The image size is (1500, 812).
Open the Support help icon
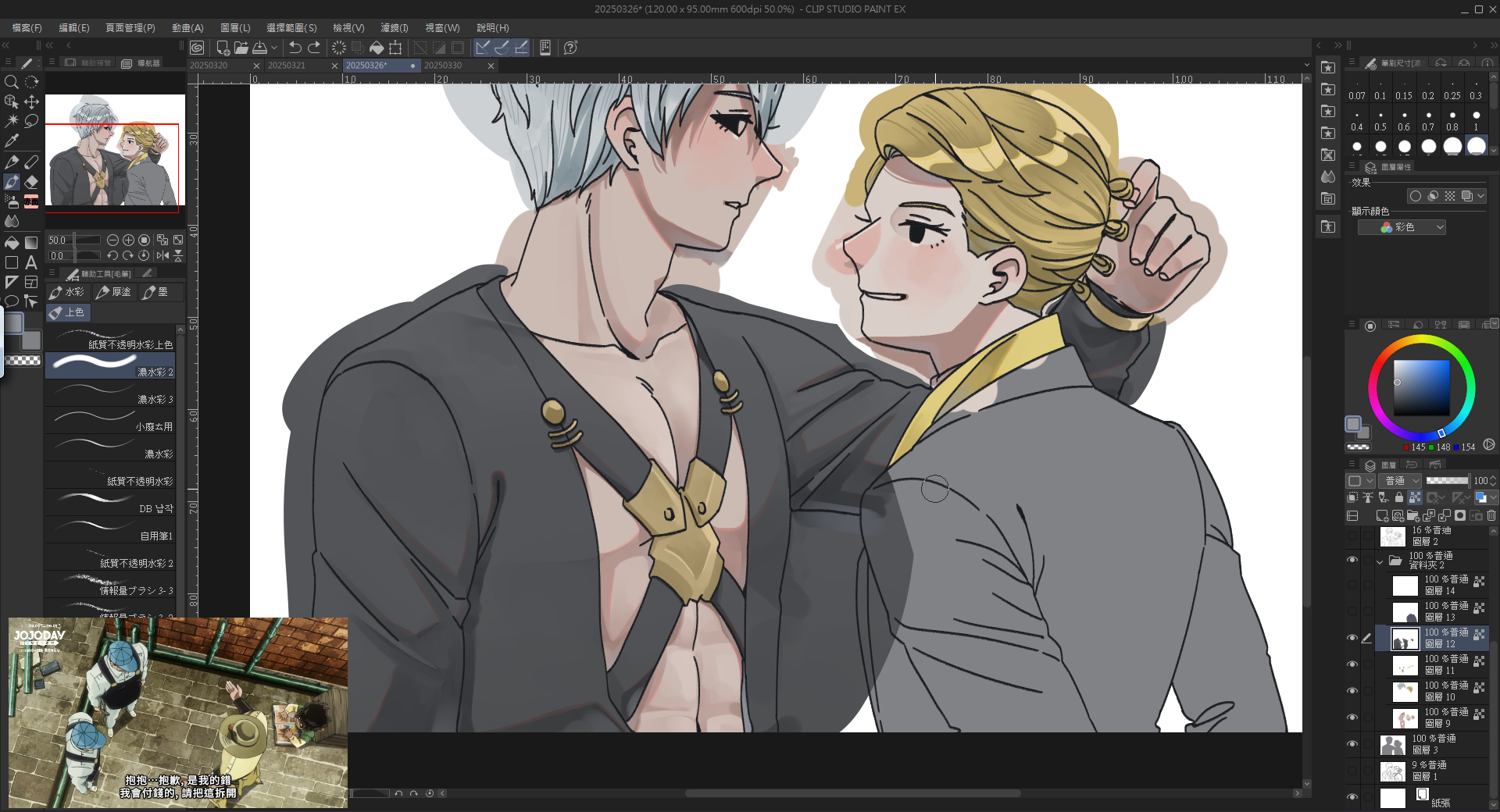point(571,48)
